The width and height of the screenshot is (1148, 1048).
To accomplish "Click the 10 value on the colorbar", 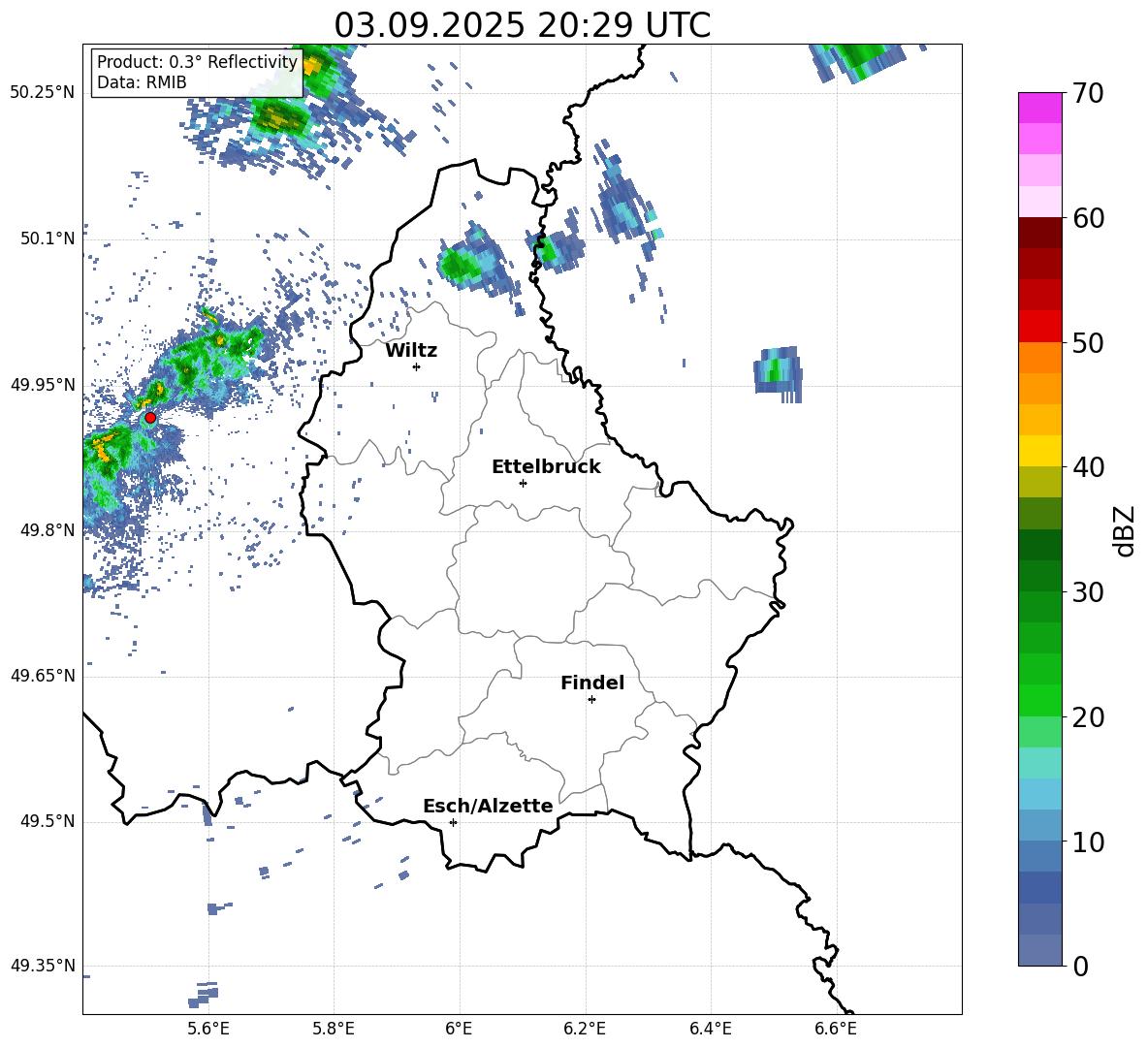I will tap(1087, 842).
